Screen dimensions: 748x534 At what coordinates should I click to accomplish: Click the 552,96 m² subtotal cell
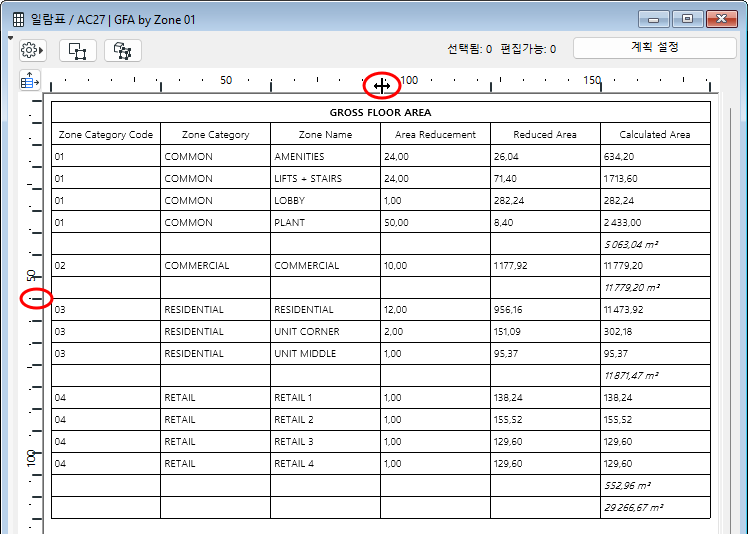pyautogui.click(x=655, y=485)
